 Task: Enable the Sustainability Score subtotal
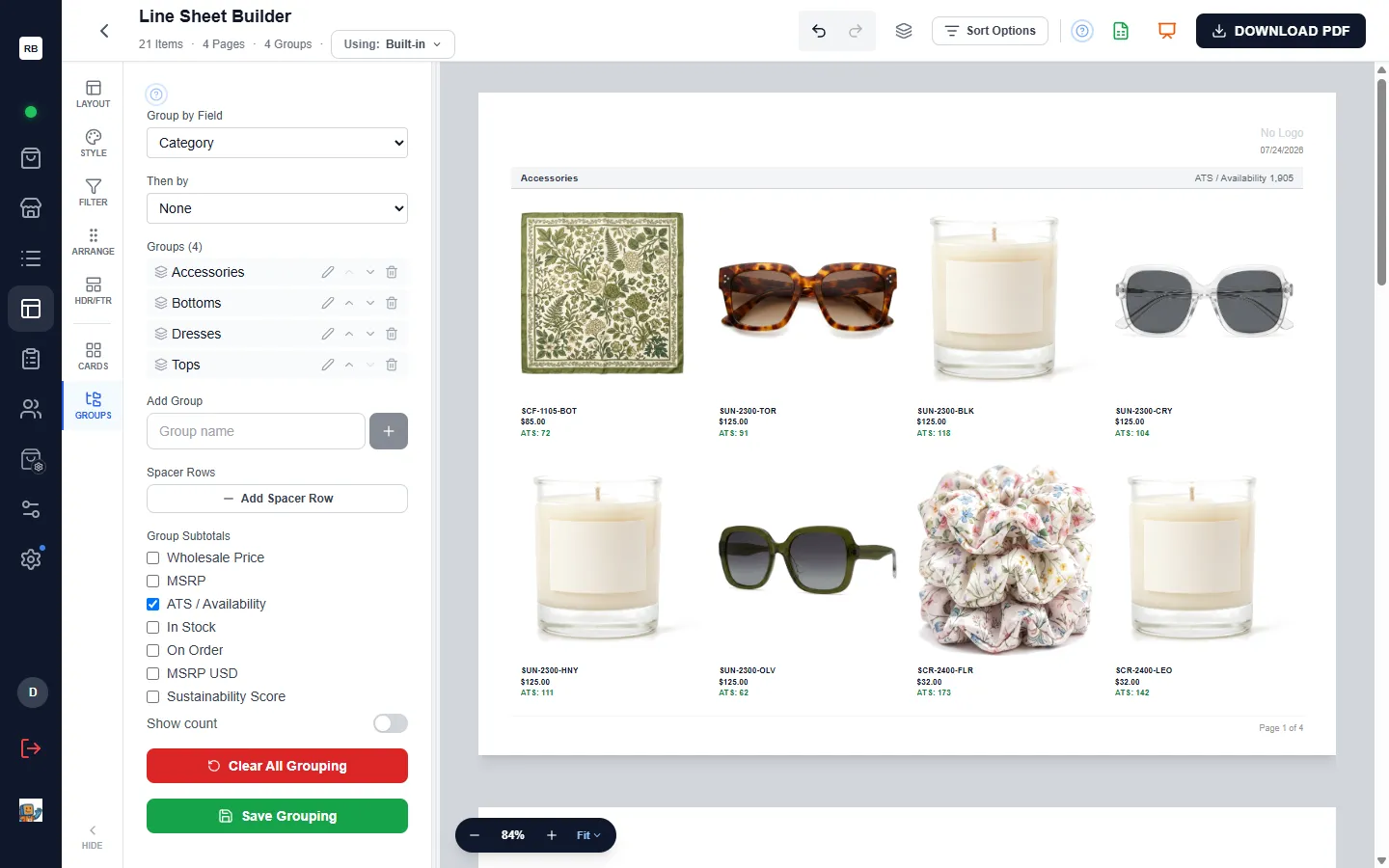(x=152, y=696)
